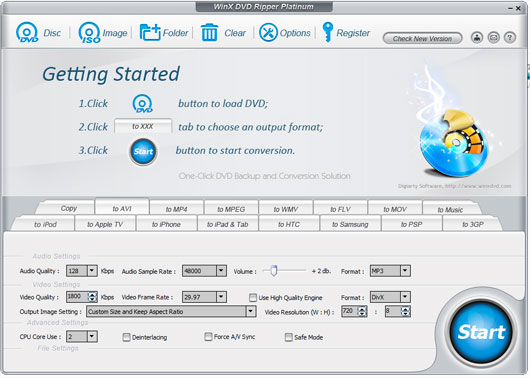Click the resolution height stepper arrows
This screenshot has width=530, height=378.
(406, 311)
